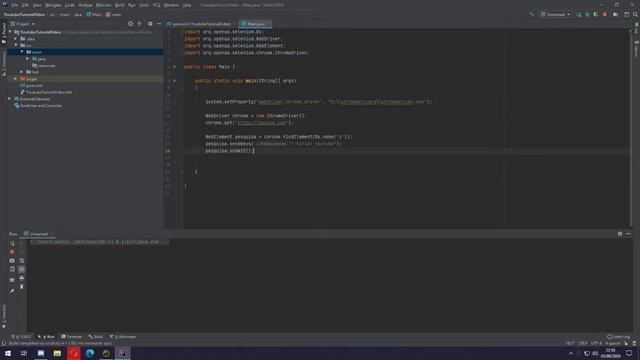Click the Run icon in top toolbar

tap(579, 14)
